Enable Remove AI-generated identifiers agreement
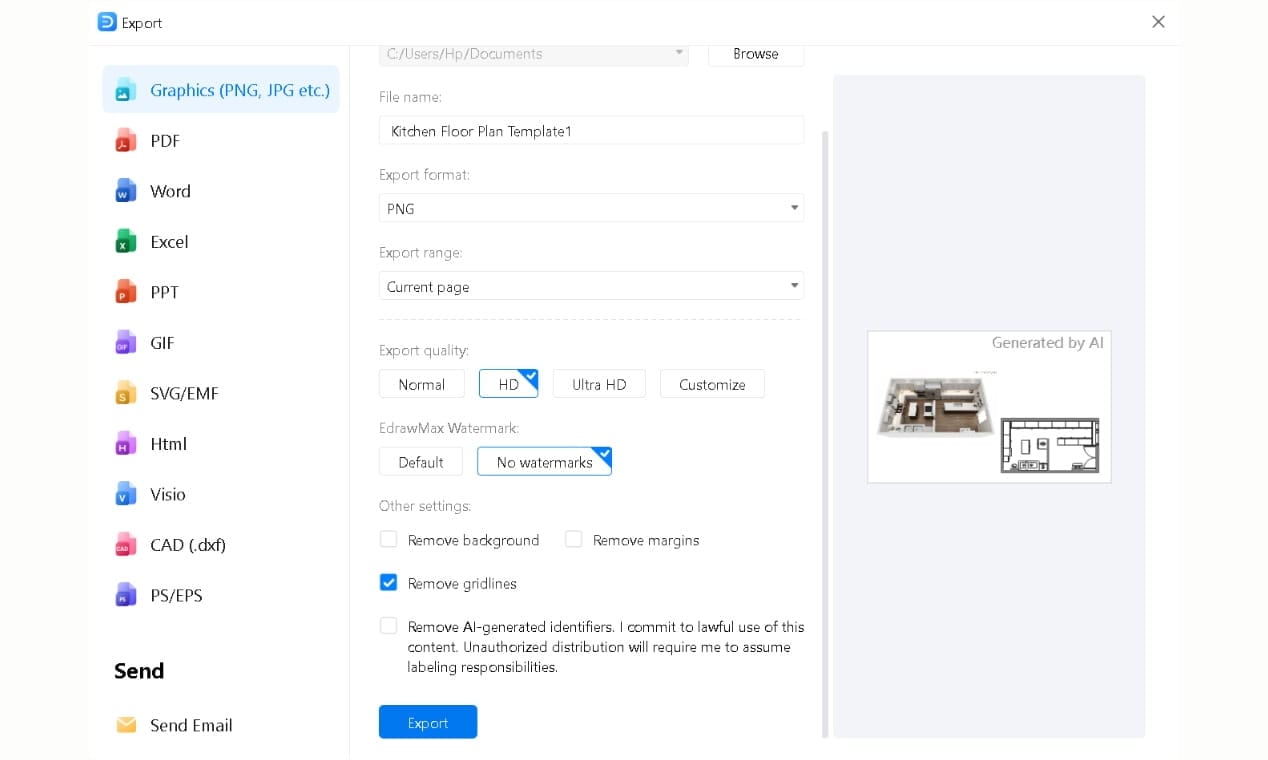1268x760 pixels. click(x=388, y=626)
